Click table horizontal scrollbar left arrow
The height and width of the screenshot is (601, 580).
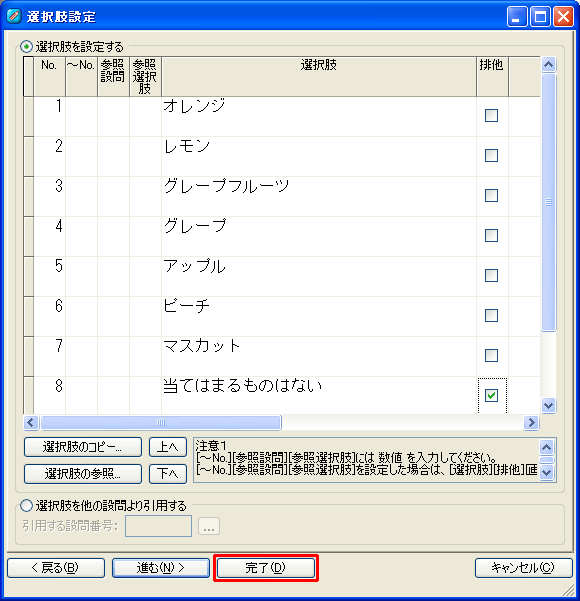[x=31, y=422]
